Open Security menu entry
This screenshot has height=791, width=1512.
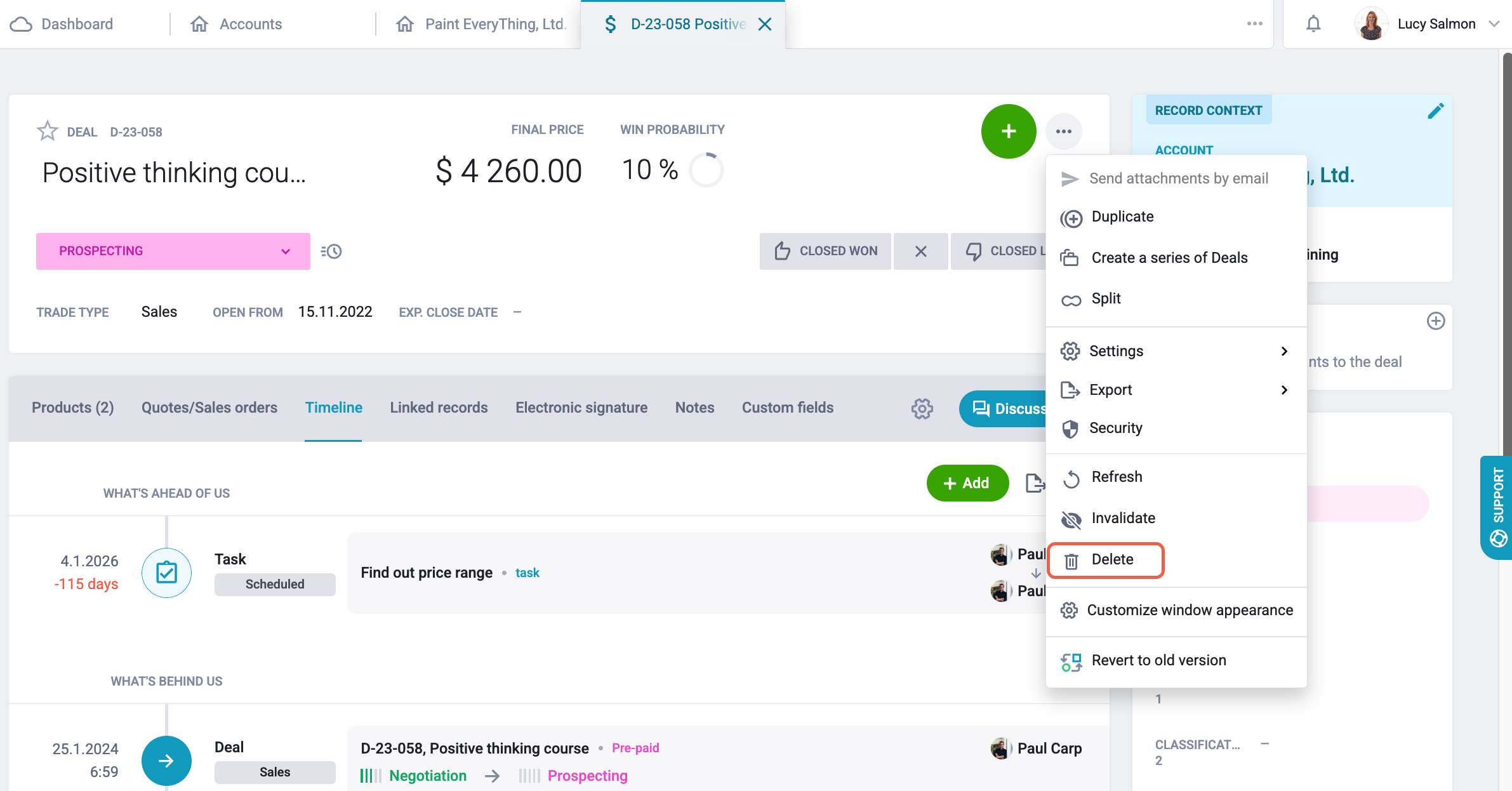pos(1176,428)
